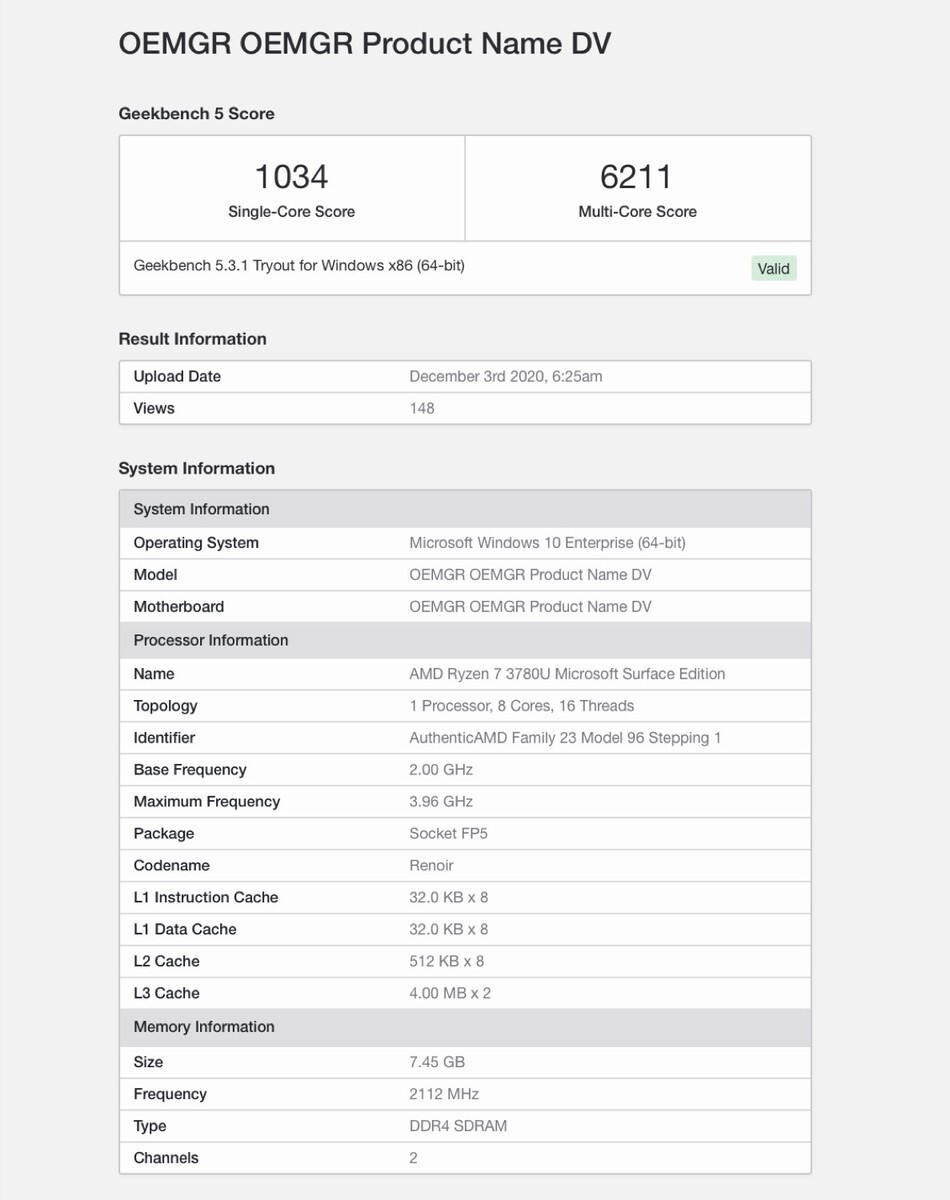
Task: Click the Processor Information section header
Action: (x=211, y=640)
